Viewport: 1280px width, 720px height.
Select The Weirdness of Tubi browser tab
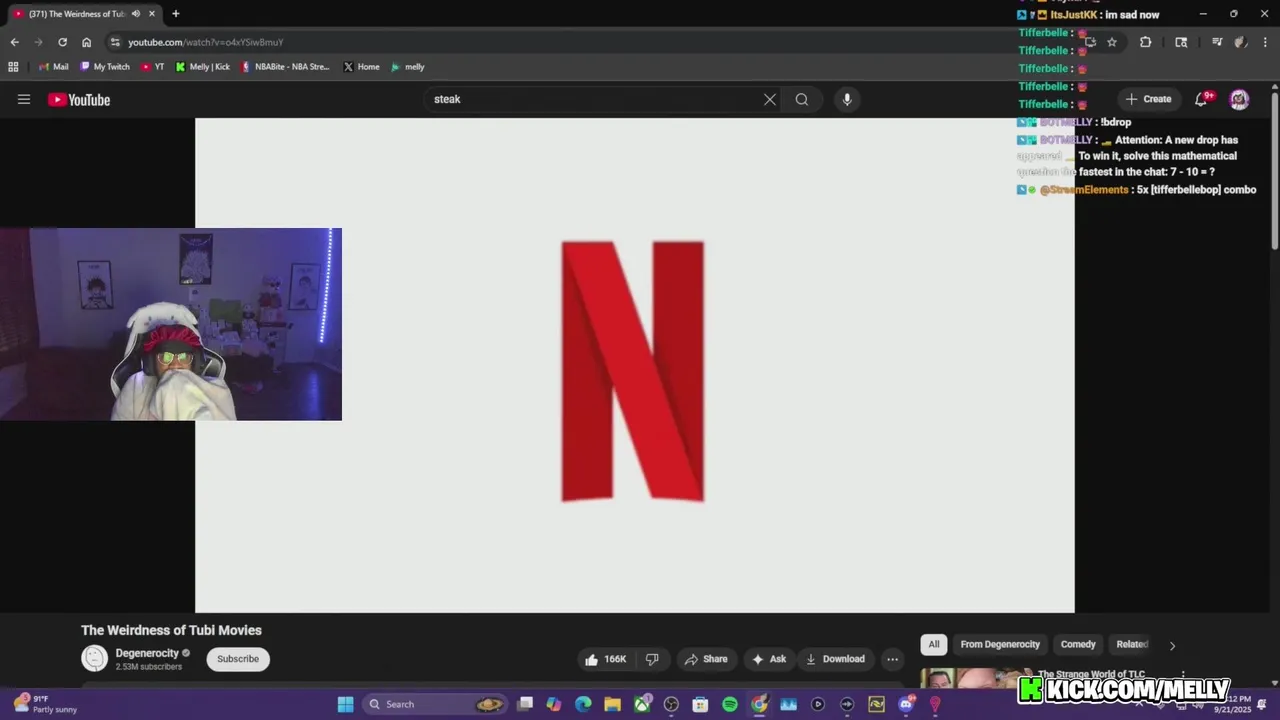point(84,14)
